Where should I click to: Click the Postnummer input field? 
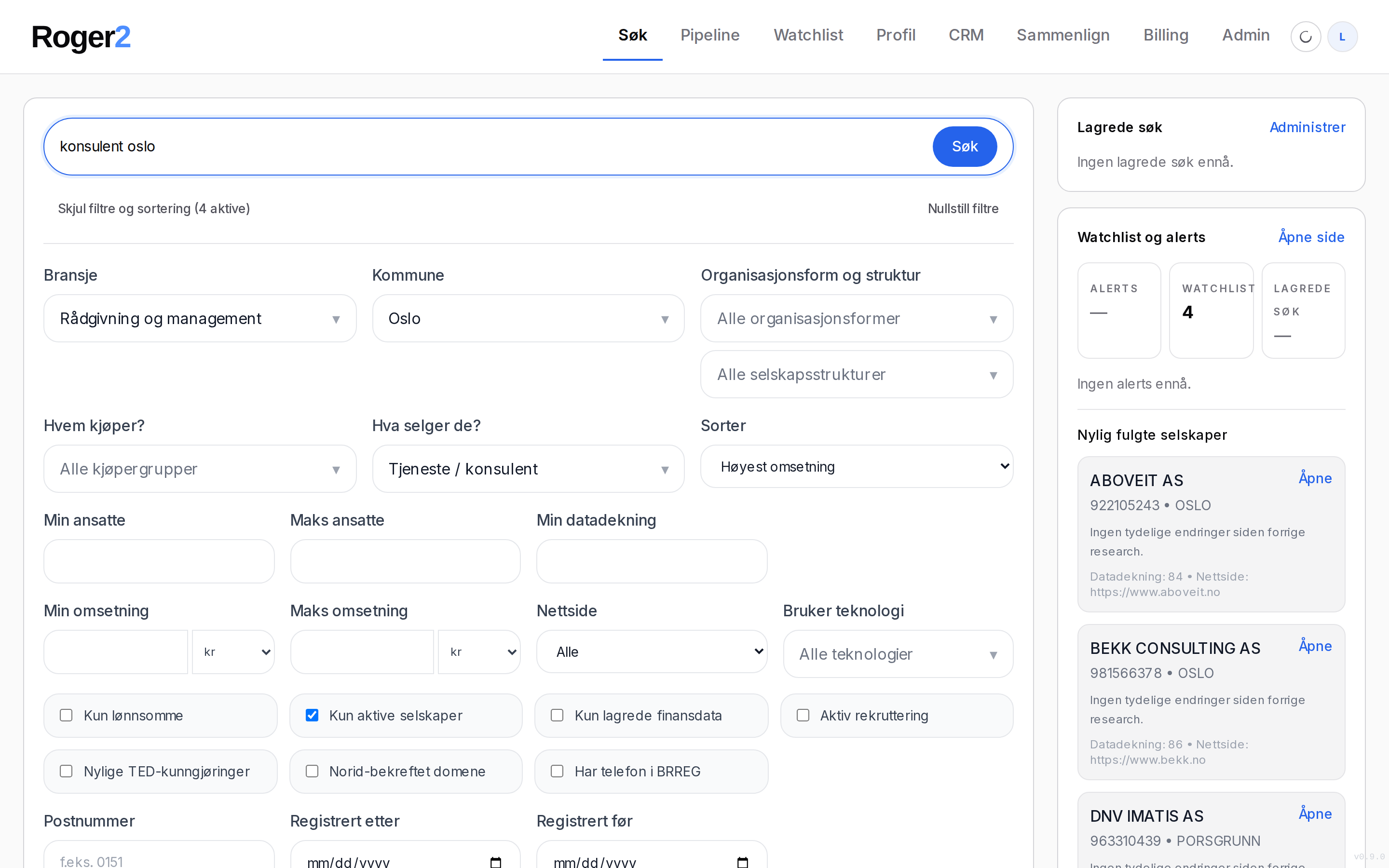(159, 855)
